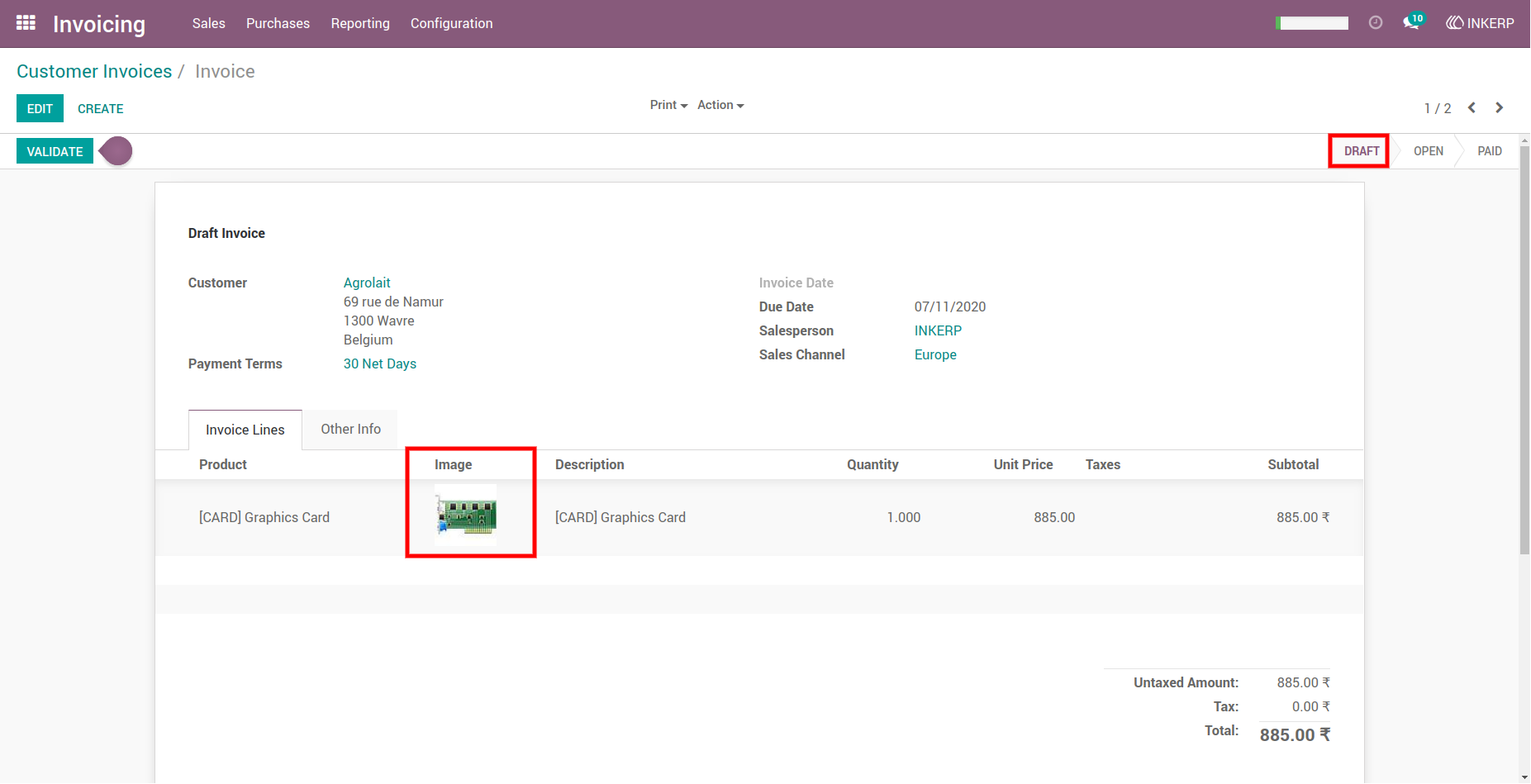
Task: Open the activities clock icon
Action: pos(1376,23)
